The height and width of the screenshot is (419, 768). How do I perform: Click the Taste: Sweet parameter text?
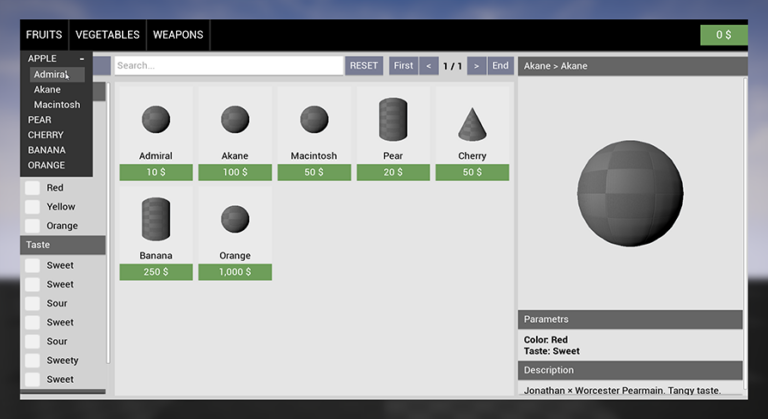coord(552,351)
